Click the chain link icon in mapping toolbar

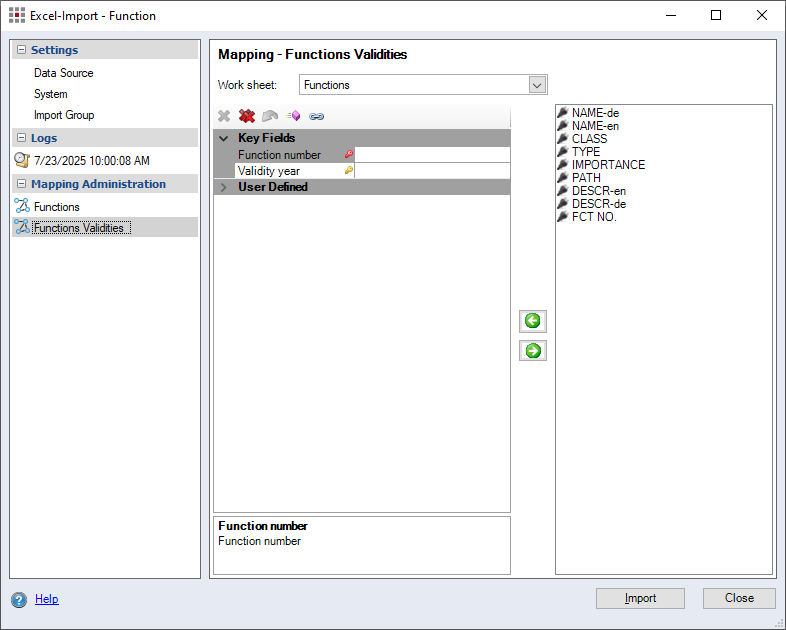pos(316,116)
